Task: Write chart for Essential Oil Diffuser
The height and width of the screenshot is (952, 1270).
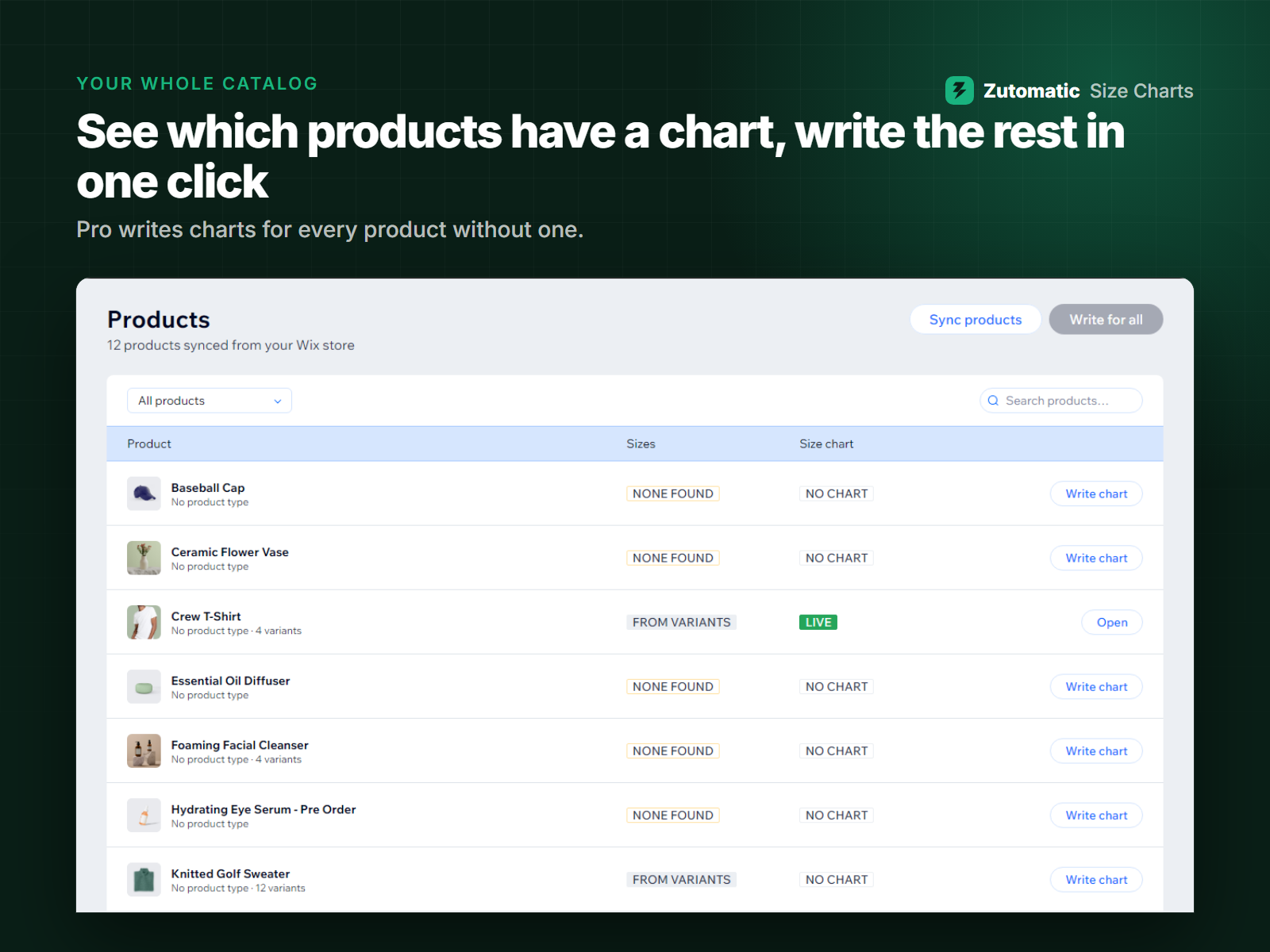Action: click(1096, 686)
